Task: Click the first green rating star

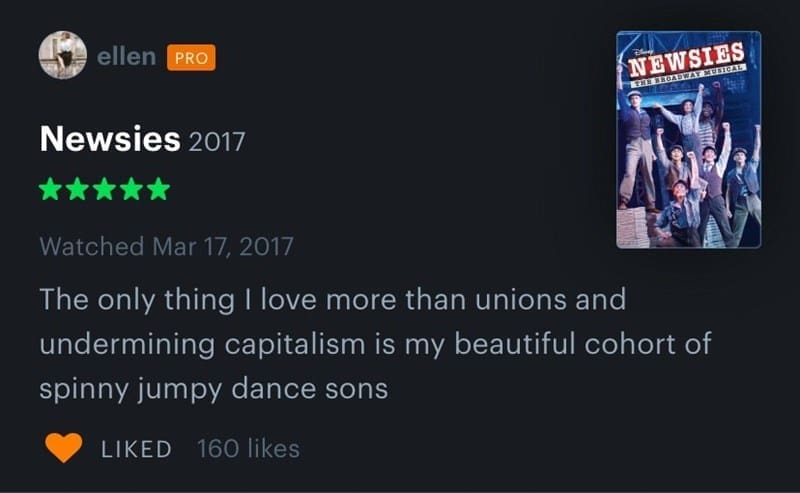Action: [51, 190]
